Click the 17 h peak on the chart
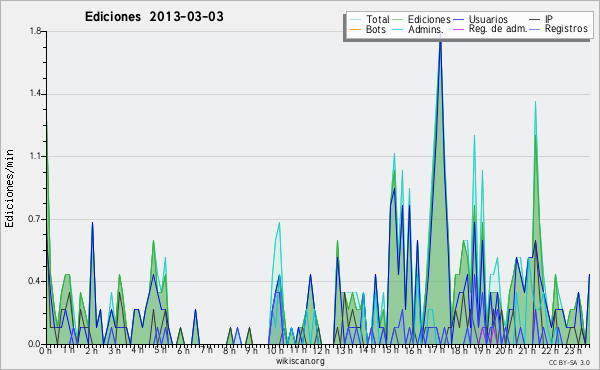Screen dimensions: 600x370 pos(440,40)
